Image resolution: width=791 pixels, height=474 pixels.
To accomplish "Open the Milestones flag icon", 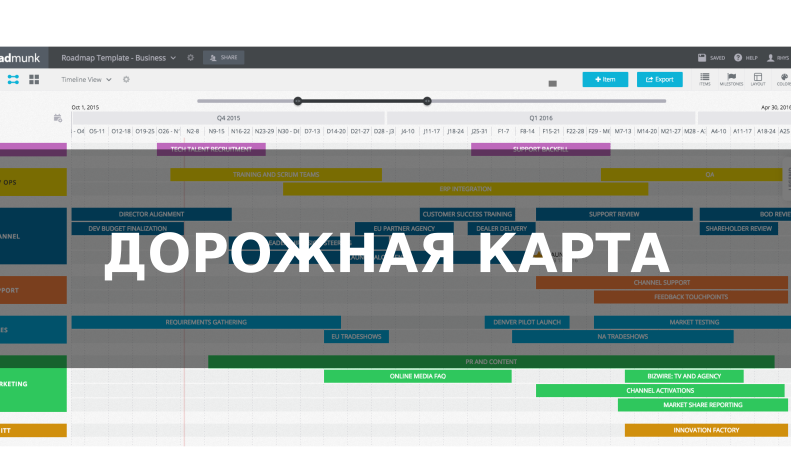I will tap(731, 79).
